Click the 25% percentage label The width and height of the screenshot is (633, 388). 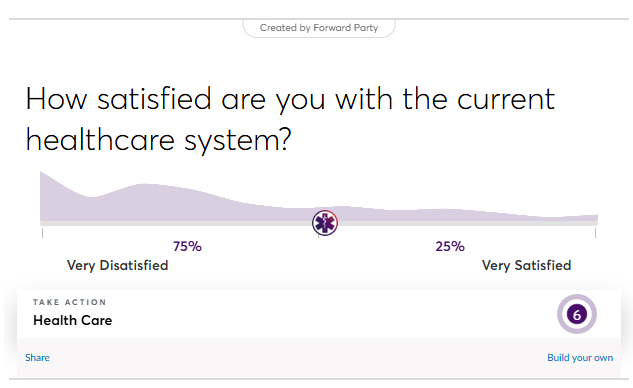(x=450, y=246)
